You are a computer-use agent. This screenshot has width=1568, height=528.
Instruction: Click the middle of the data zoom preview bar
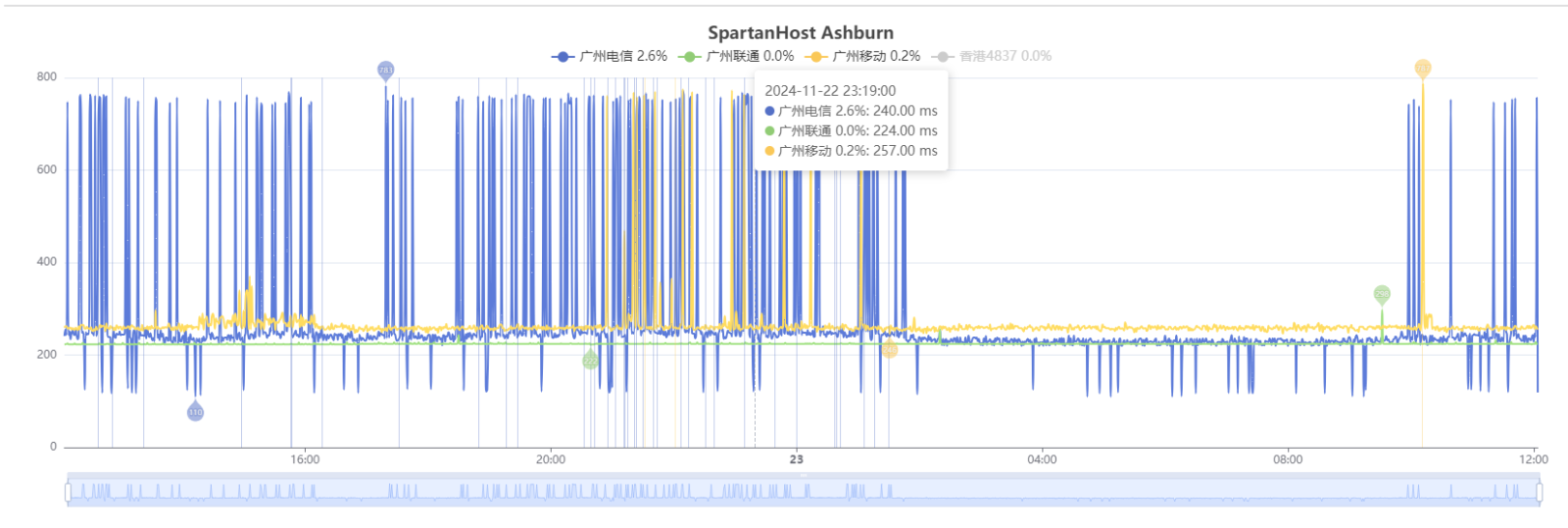(804, 491)
